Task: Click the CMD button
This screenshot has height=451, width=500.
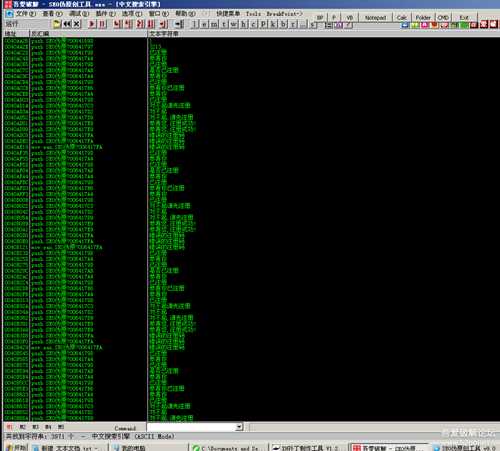Action: click(443, 17)
